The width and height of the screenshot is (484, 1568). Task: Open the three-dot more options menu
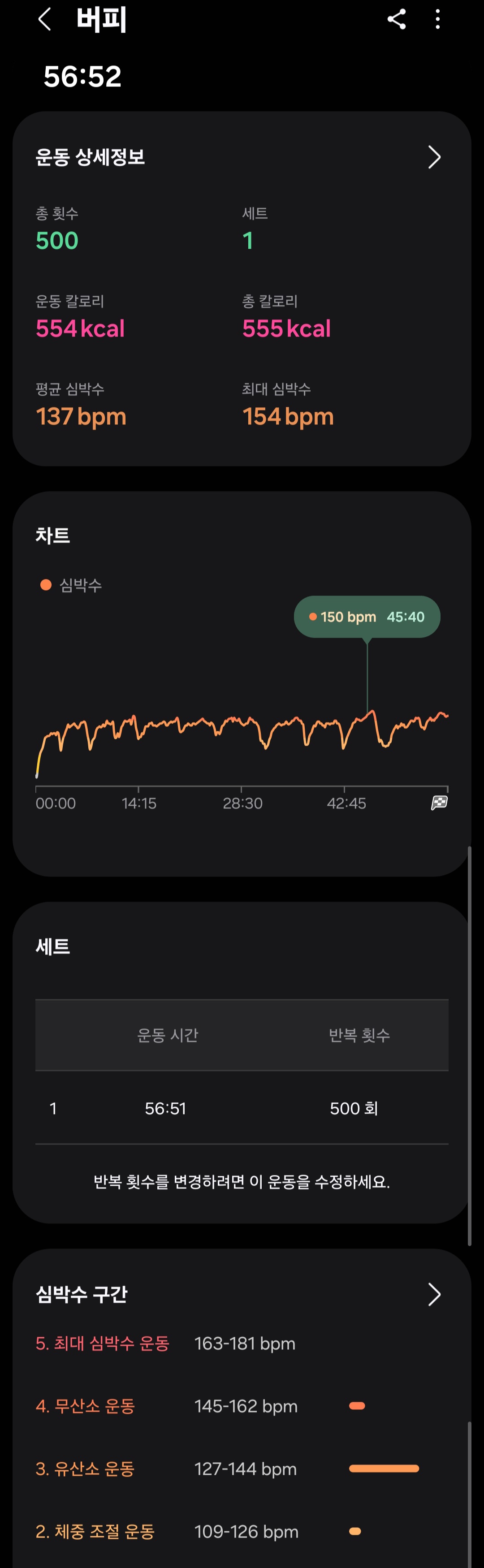(438, 19)
